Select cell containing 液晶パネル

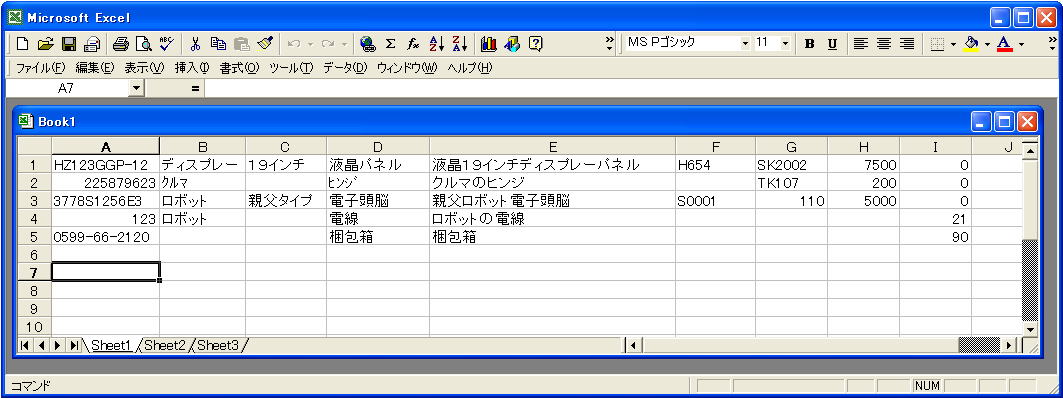coord(378,165)
